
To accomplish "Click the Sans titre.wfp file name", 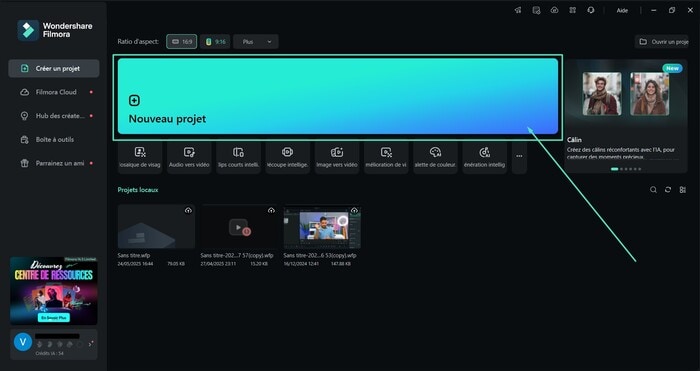I will point(134,256).
